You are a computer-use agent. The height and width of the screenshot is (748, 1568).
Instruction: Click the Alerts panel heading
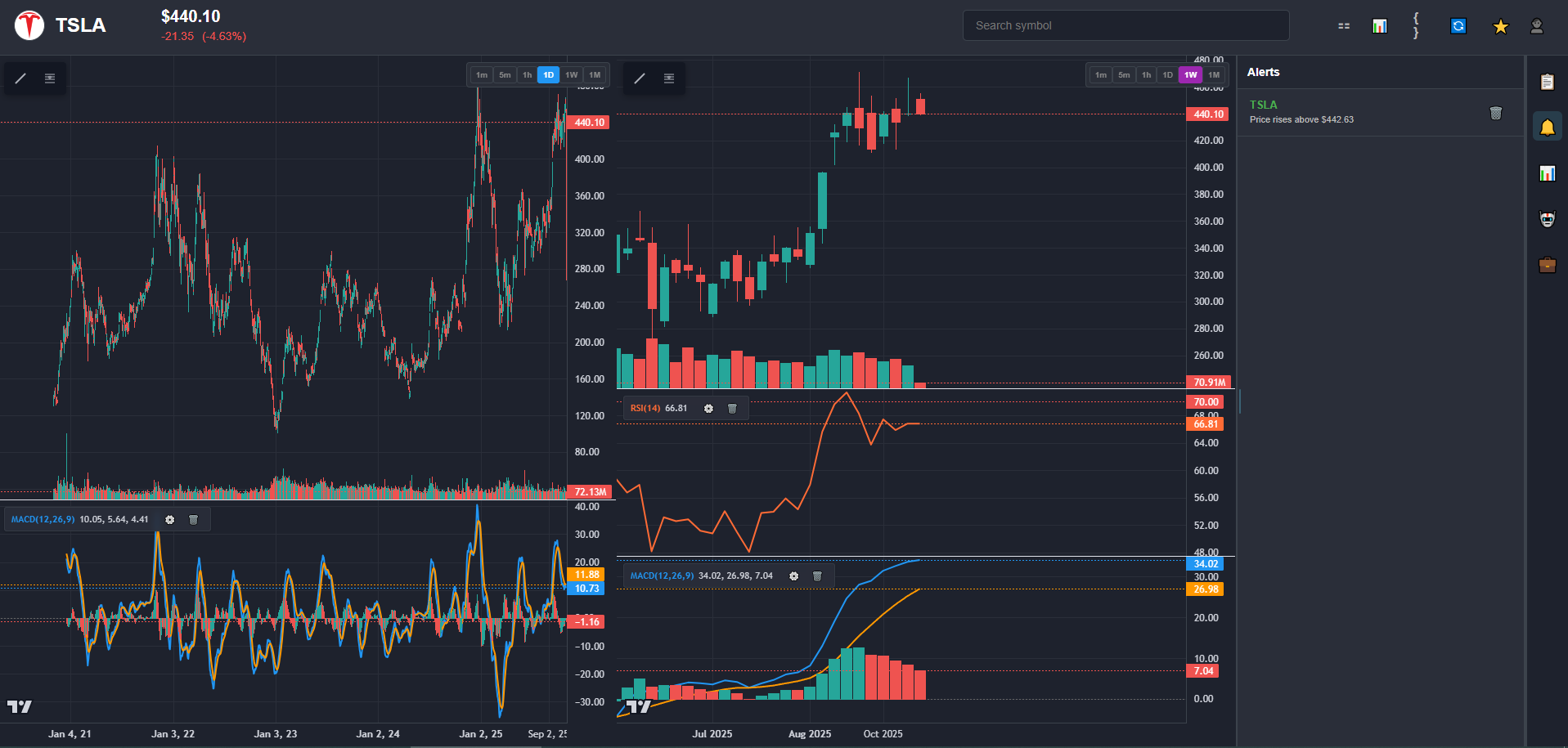[1263, 72]
